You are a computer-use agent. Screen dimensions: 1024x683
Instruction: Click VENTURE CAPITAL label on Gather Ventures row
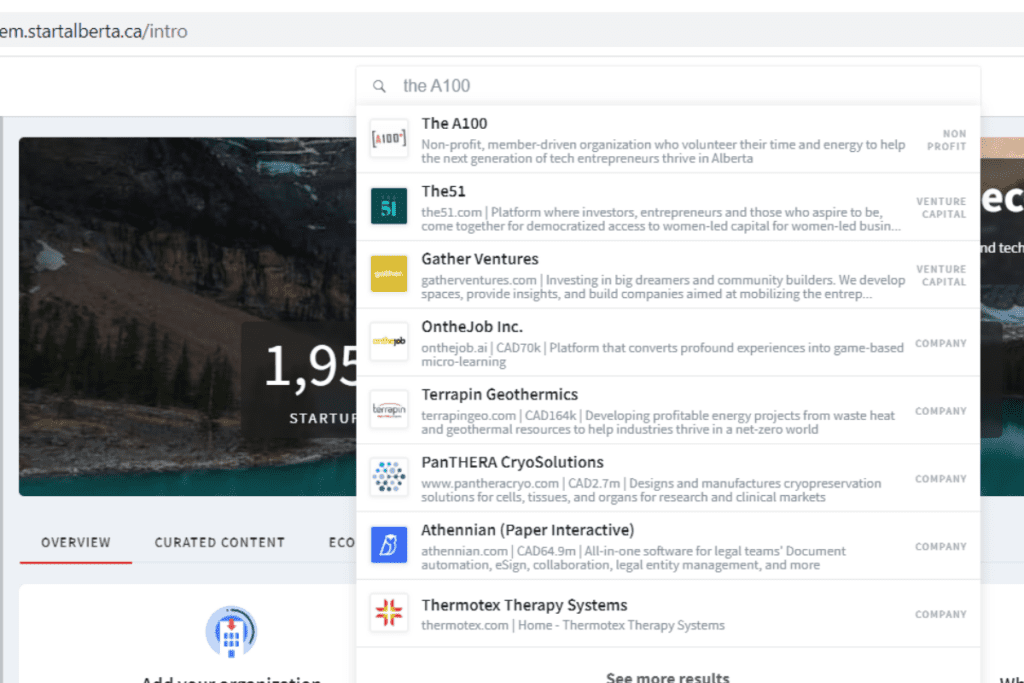941,276
